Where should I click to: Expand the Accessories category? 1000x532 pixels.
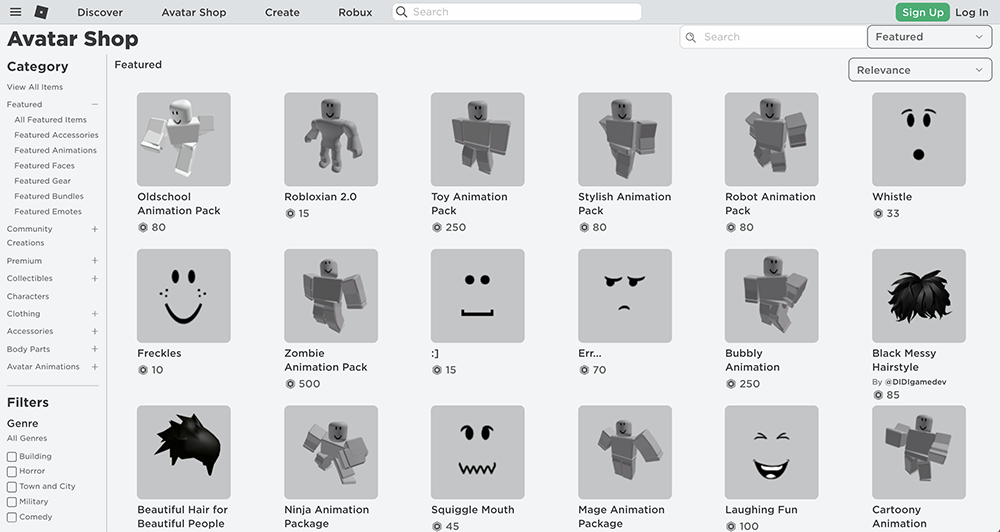click(x=95, y=332)
